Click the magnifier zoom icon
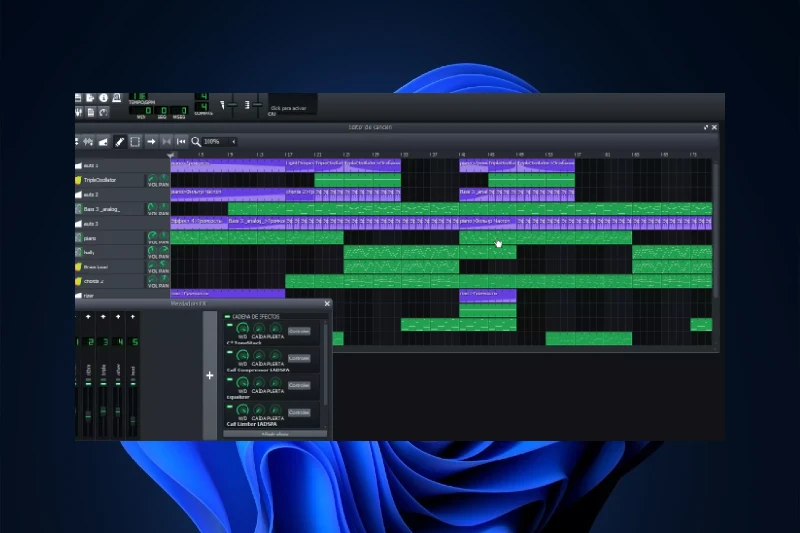Viewport: 800px width, 533px height. (x=196, y=142)
